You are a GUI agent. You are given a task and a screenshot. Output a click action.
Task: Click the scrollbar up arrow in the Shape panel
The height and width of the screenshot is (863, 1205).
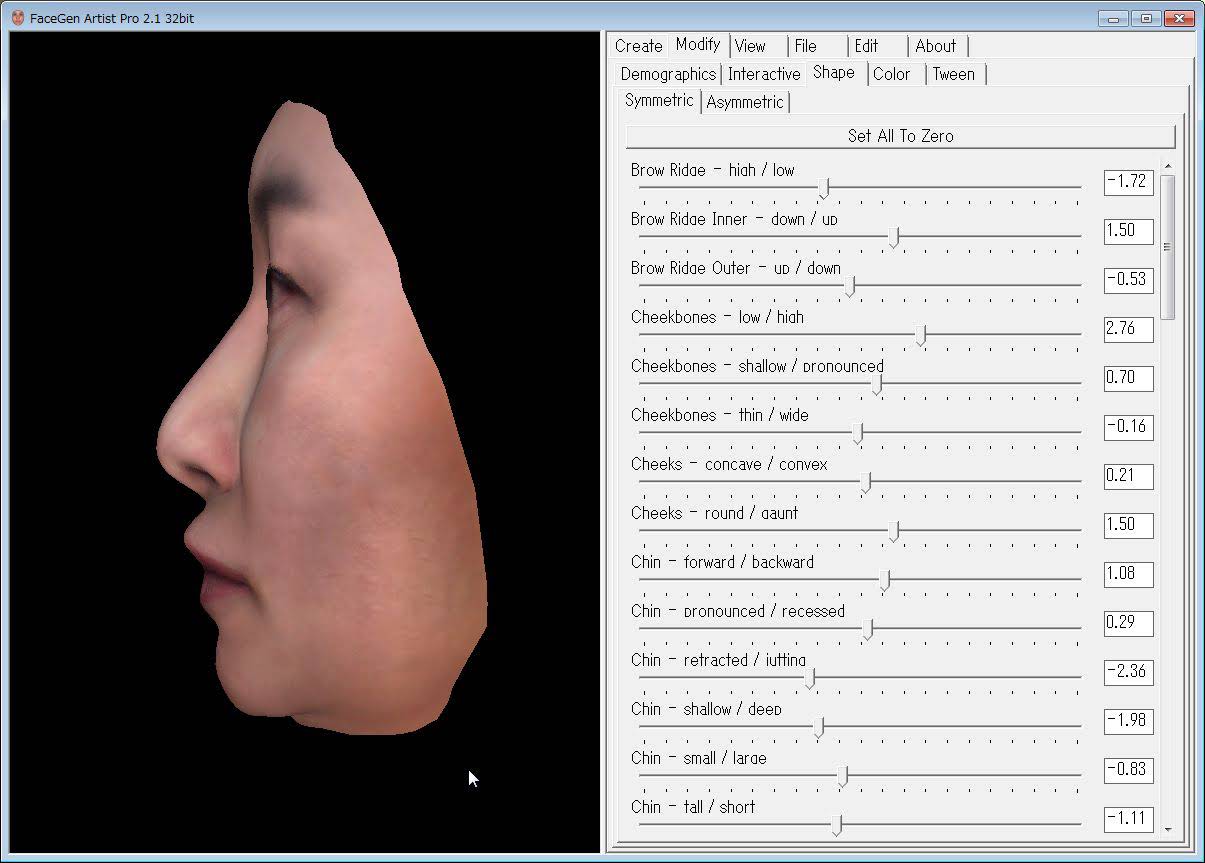coord(1168,167)
